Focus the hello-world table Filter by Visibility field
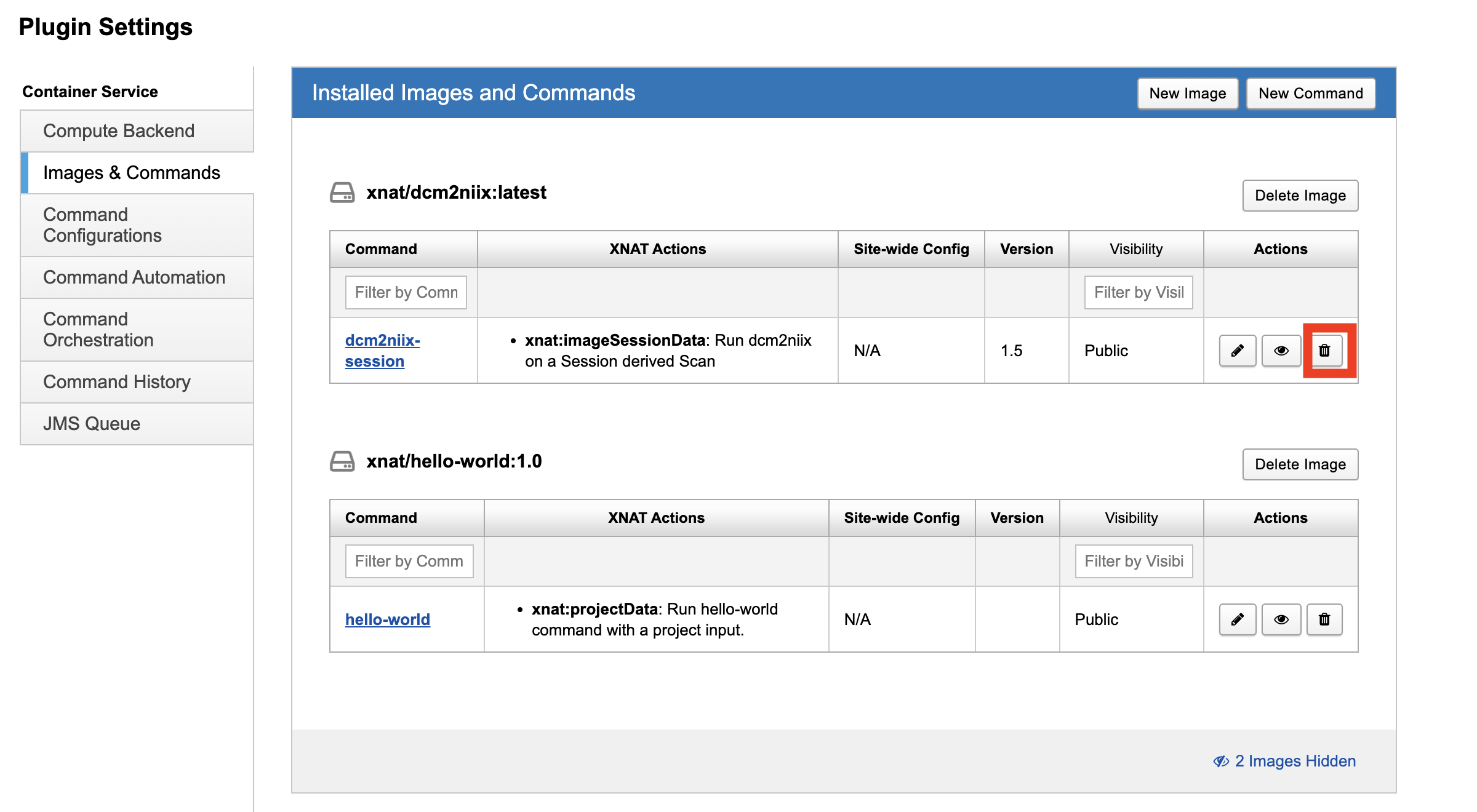 click(1133, 561)
